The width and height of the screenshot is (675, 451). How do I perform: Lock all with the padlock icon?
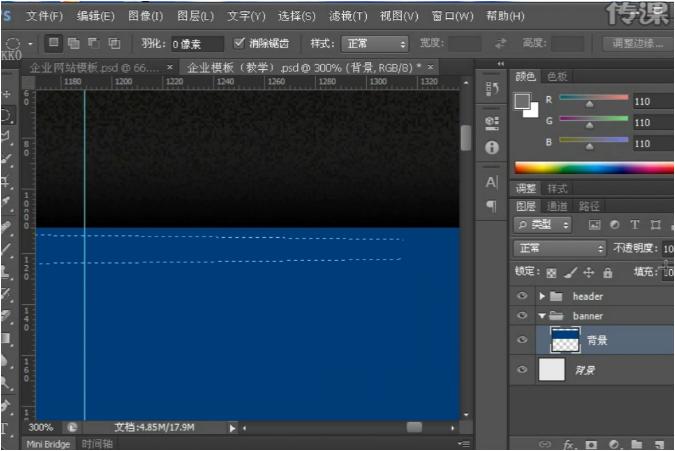click(x=607, y=272)
